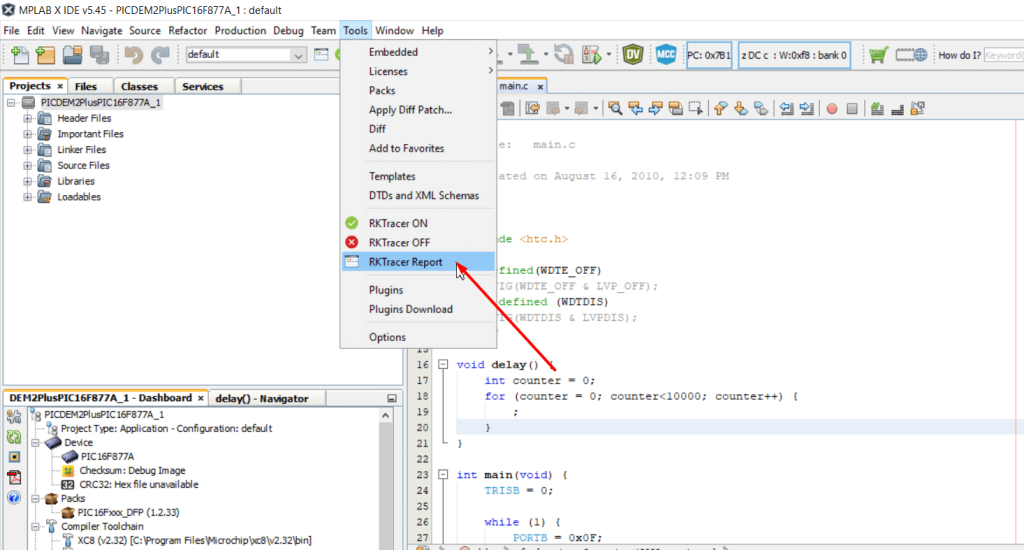The width and height of the screenshot is (1024, 550).
Task: Expand the Loadables folder
Action: click(27, 197)
